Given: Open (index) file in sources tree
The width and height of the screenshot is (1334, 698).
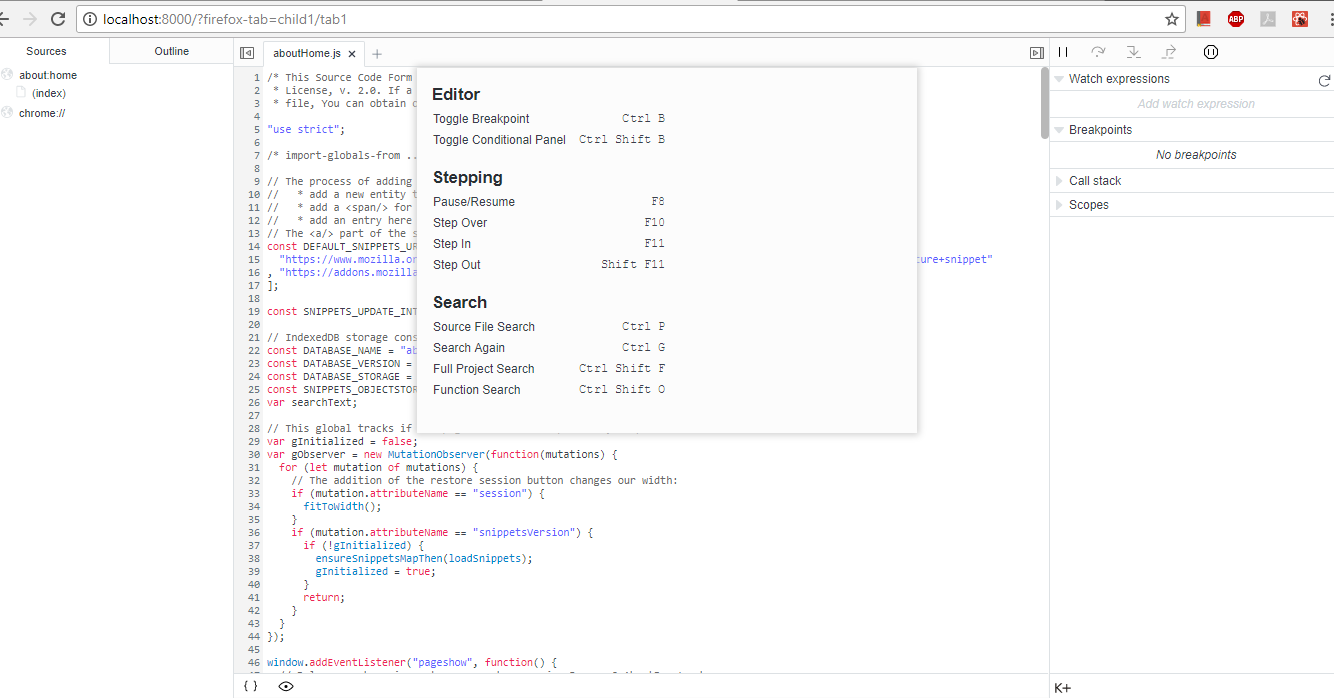Looking at the screenshot, I should coord(49,93).
